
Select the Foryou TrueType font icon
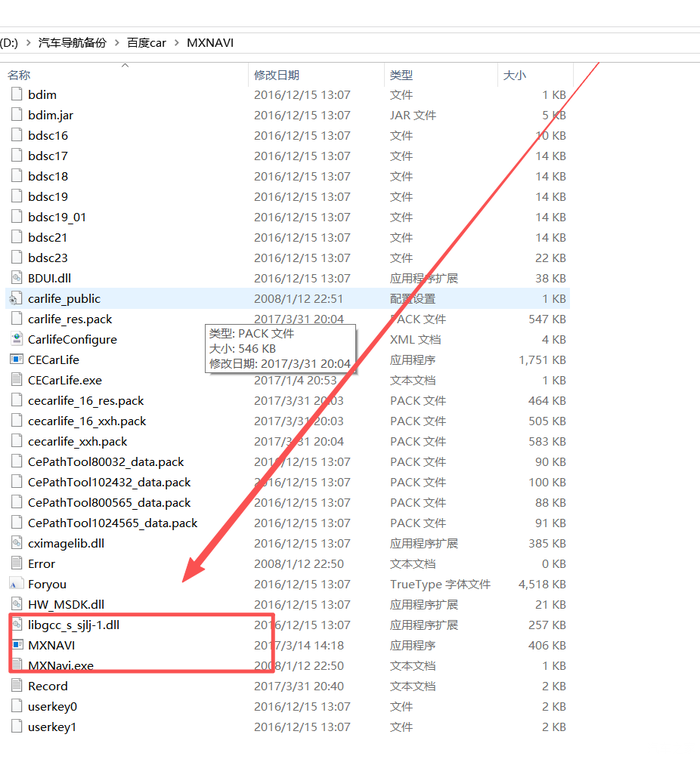pos(16,584)
